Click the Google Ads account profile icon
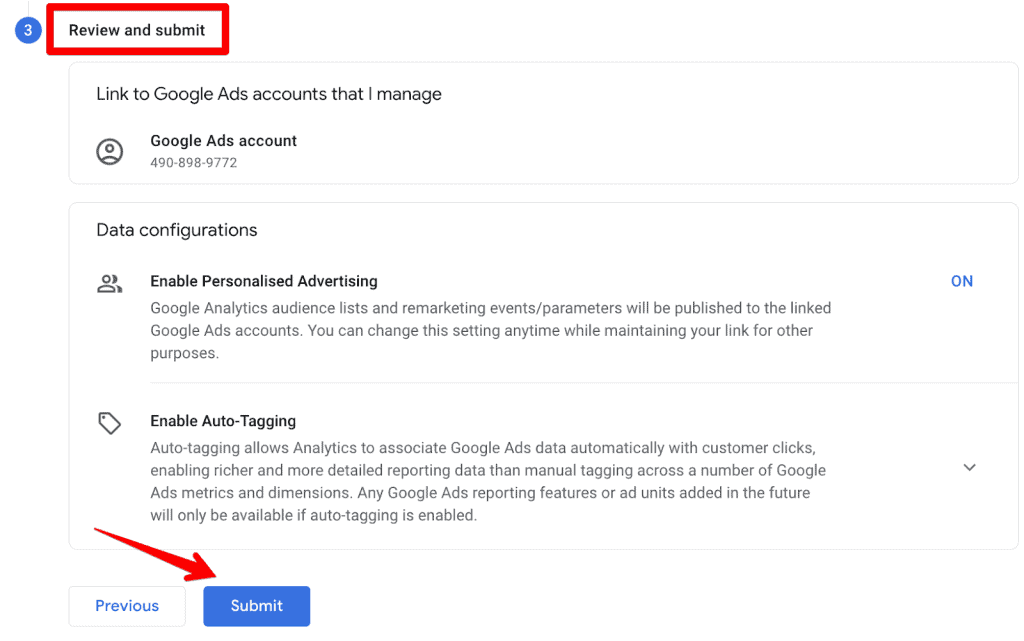 pos(110,152)
